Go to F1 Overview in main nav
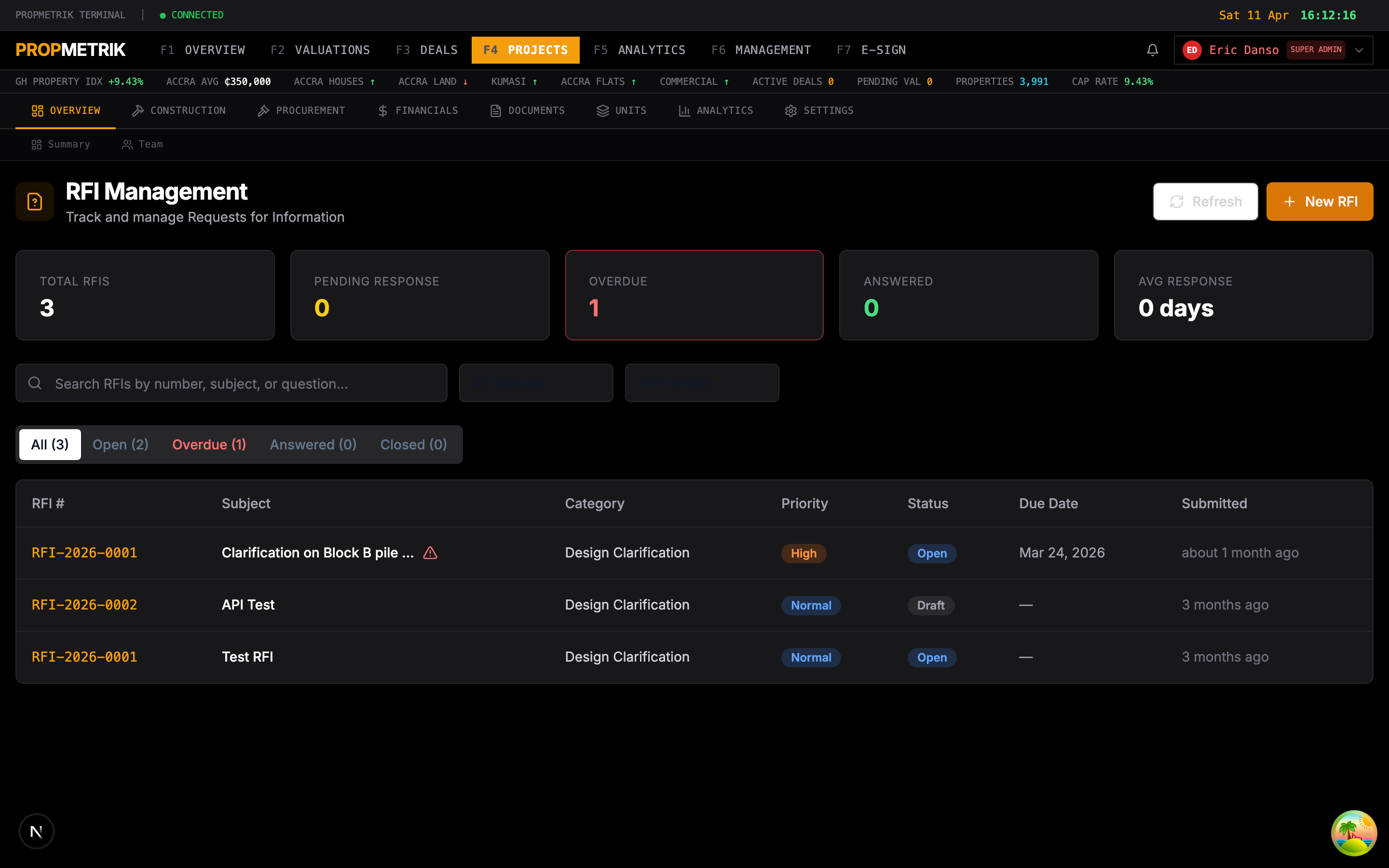 pyautogui.click(x=203, y=50)
